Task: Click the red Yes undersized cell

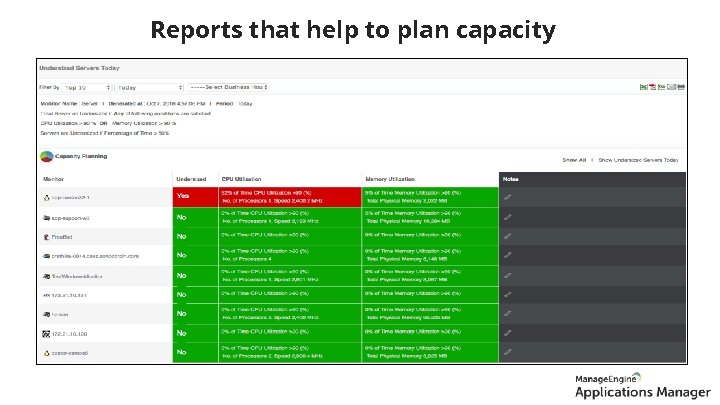Action: [x=196, y=197]
